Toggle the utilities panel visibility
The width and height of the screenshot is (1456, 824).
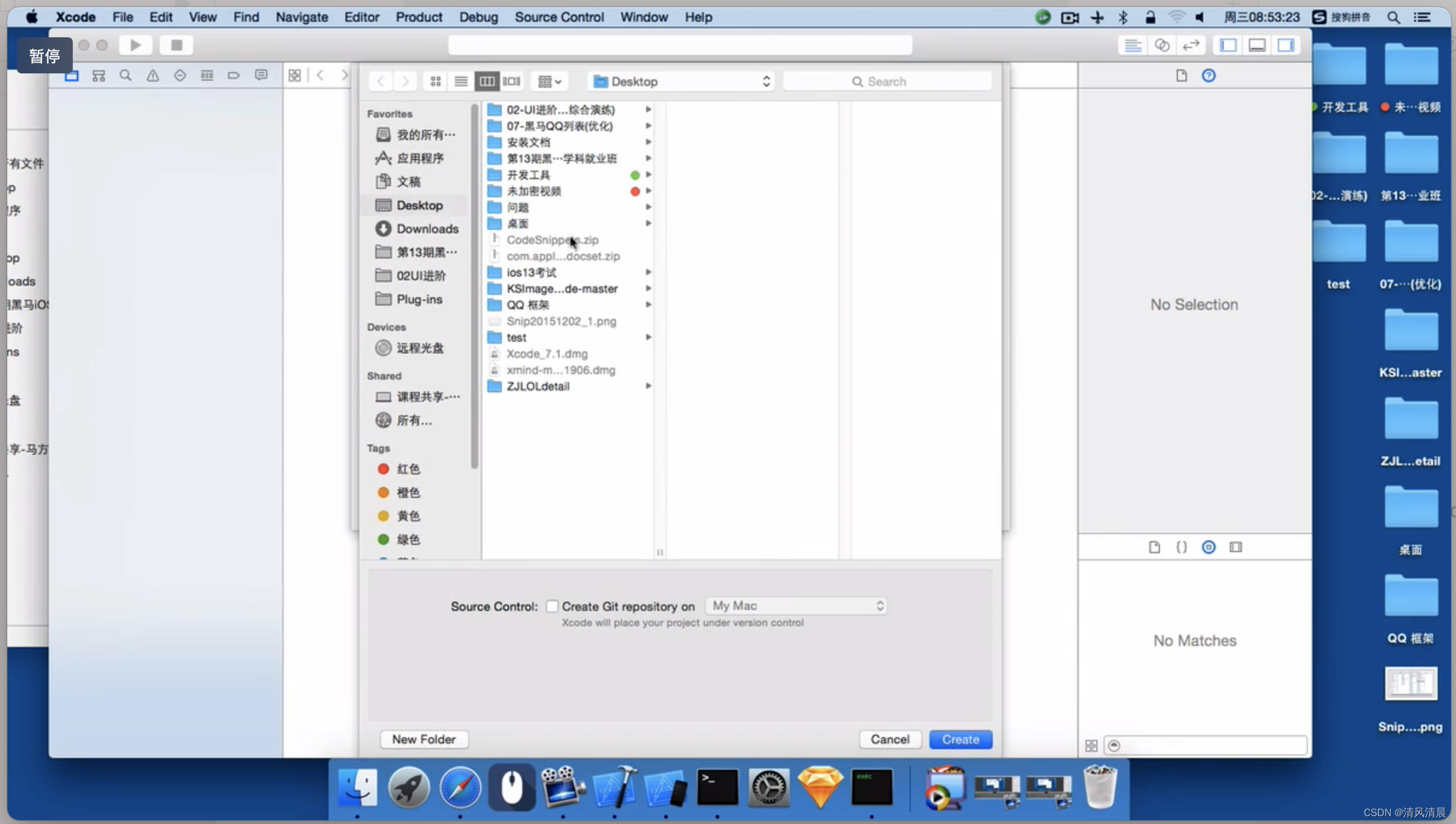(1286, 45)
